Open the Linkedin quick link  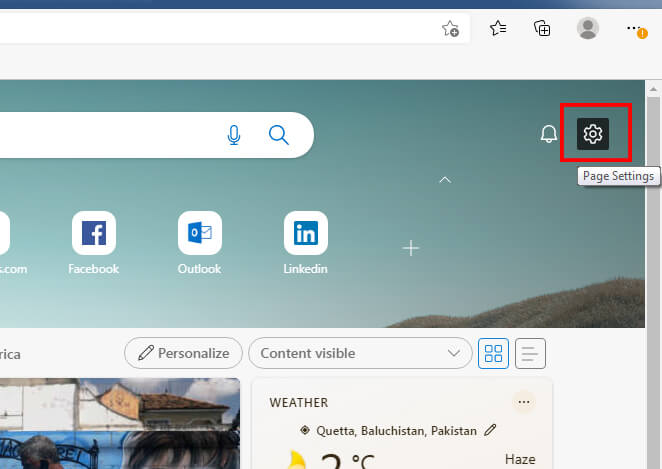point(305,233)
